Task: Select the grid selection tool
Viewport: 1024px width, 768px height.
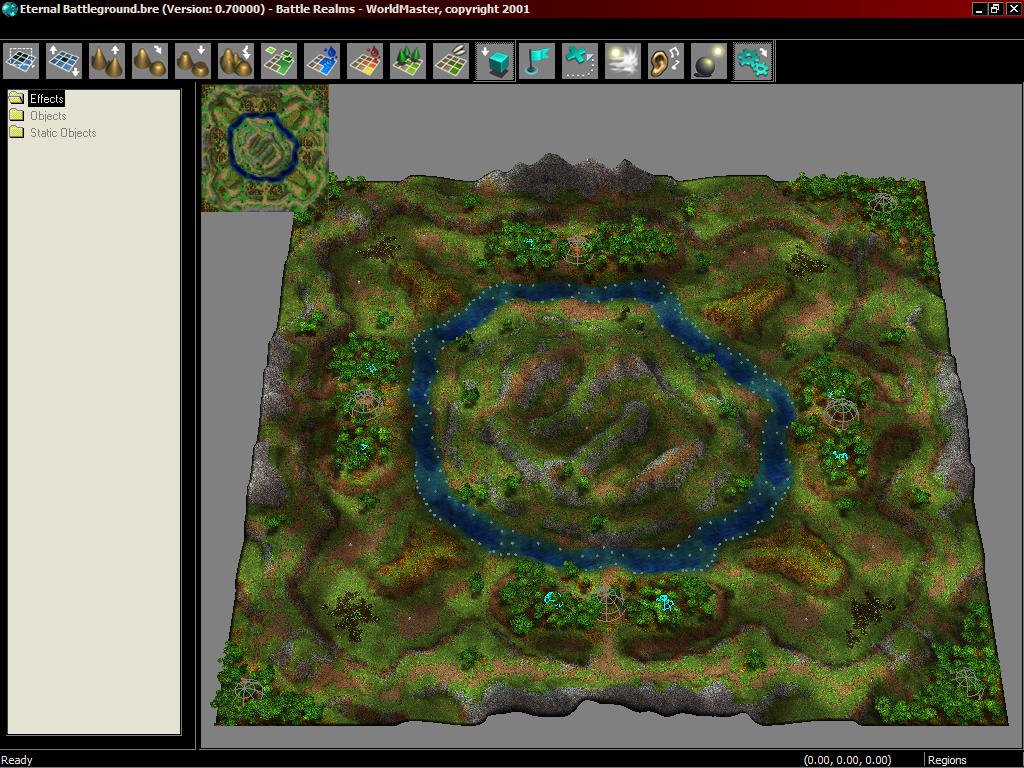Action: click(x=21, y=60)
